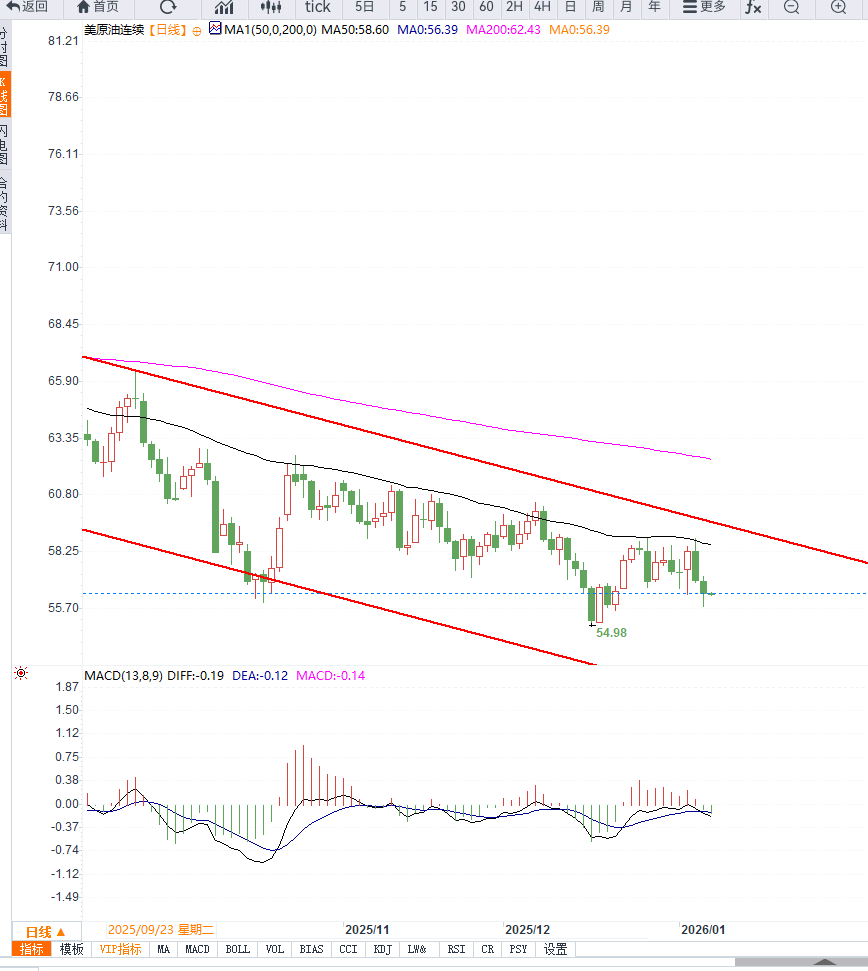The height and width of the screenshot is (971, 868).
Task: Click the MA50:58.60 value label
Action: (355, 30)
